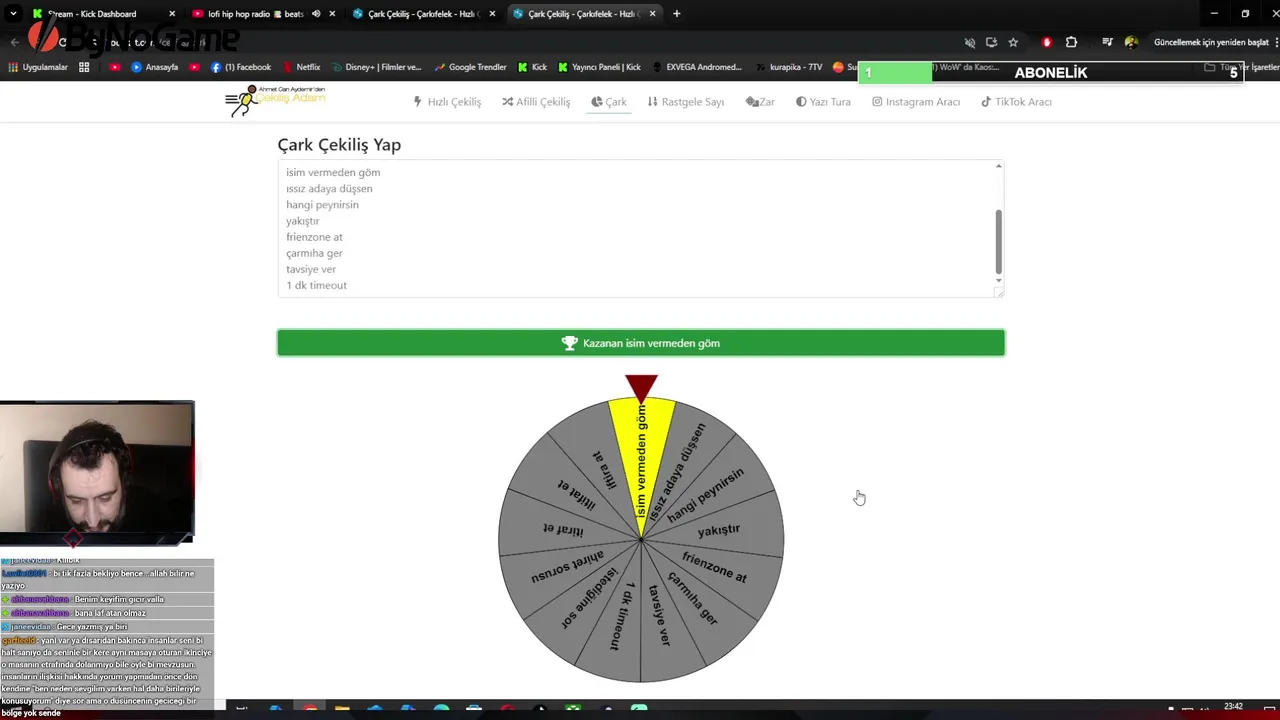
Task: Open the browser extensions puzzle icon
Action: click(x=1071, y=42)
